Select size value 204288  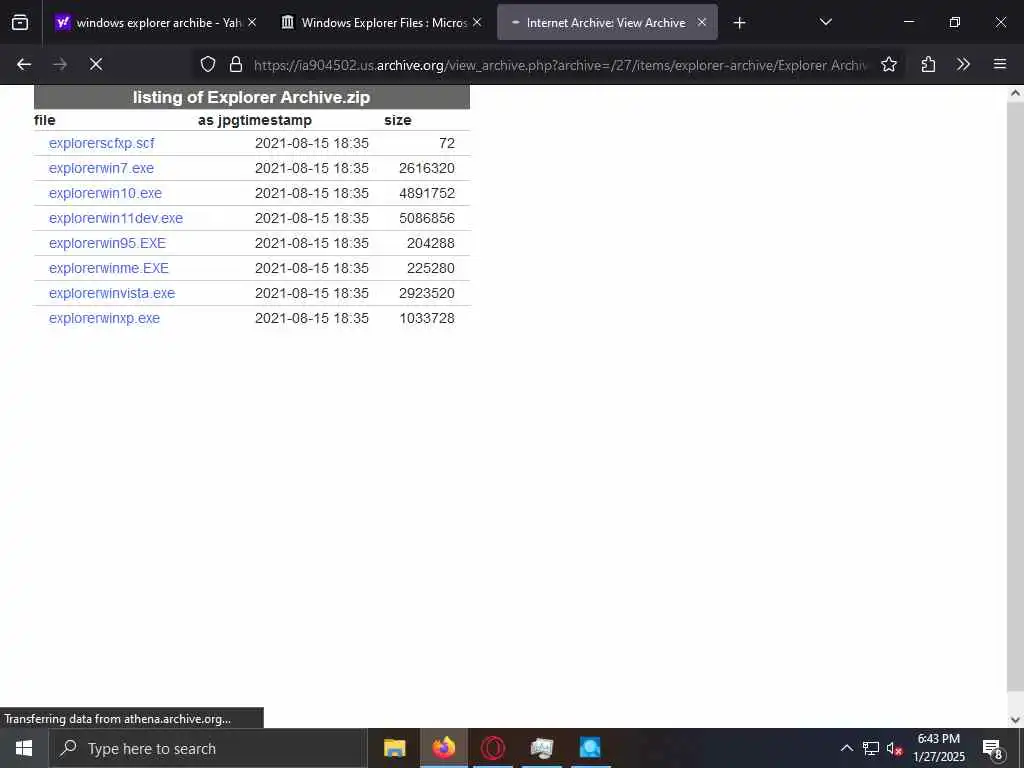430,243
